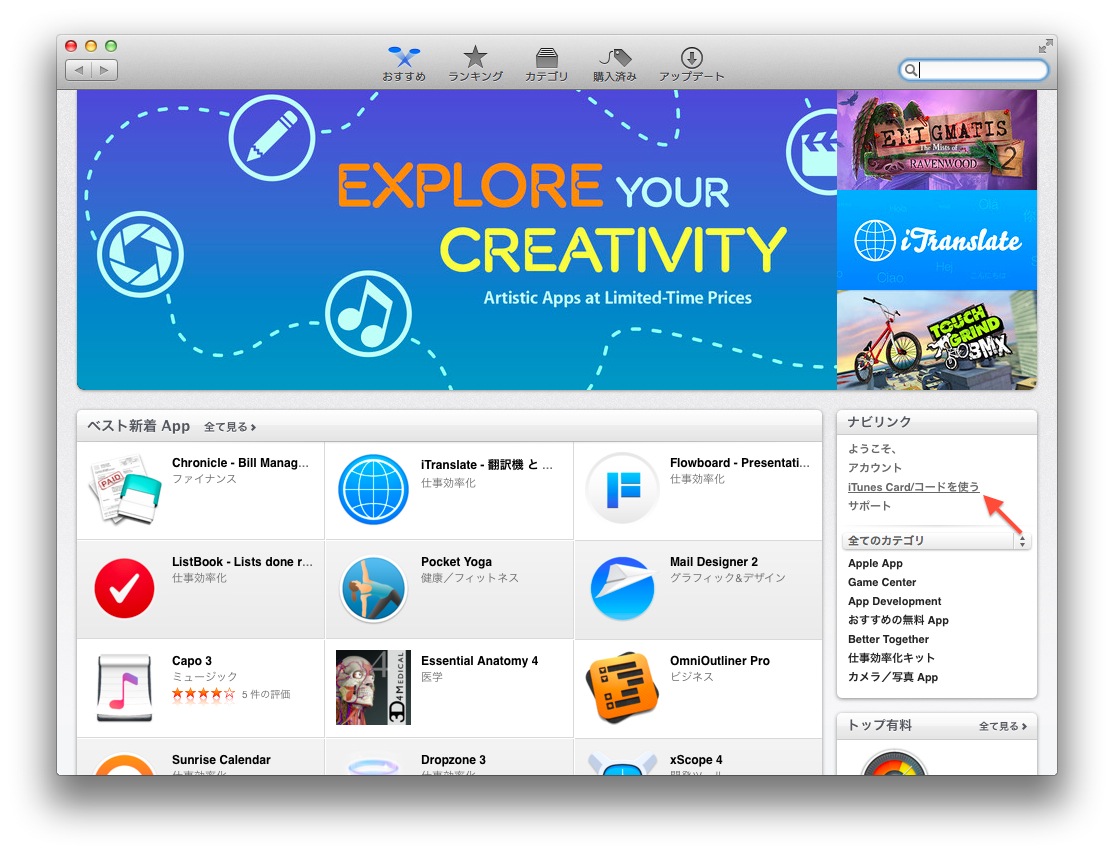Open Flowboard app icon
This screenshot has width=1114, height=854.
coord(622,489)
